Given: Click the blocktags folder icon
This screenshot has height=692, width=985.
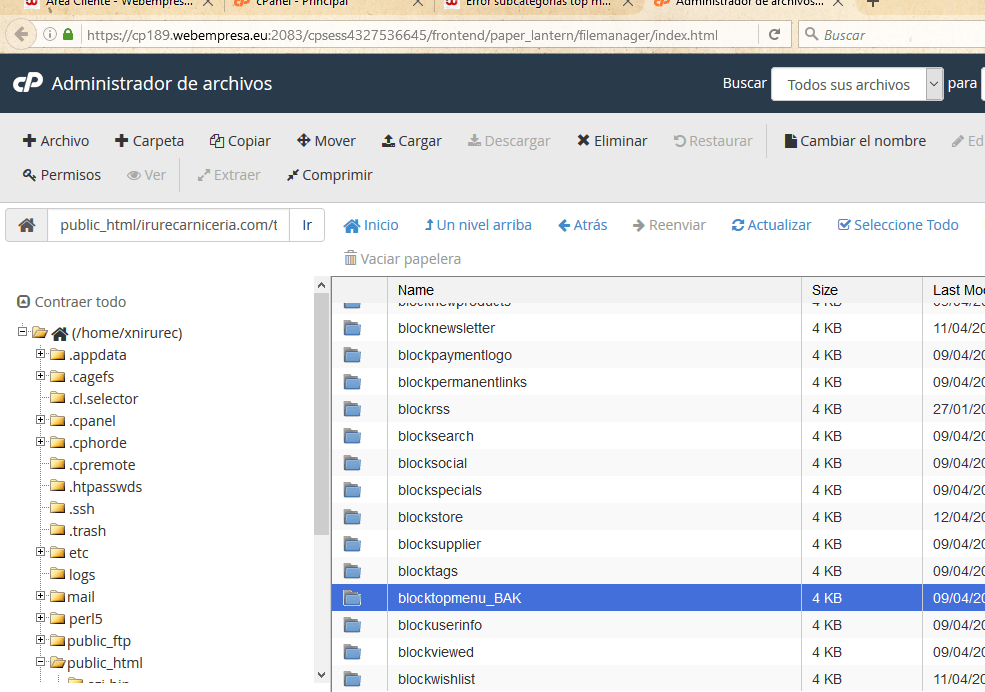Looking at the screenshot, I should (x=352, y=571).
